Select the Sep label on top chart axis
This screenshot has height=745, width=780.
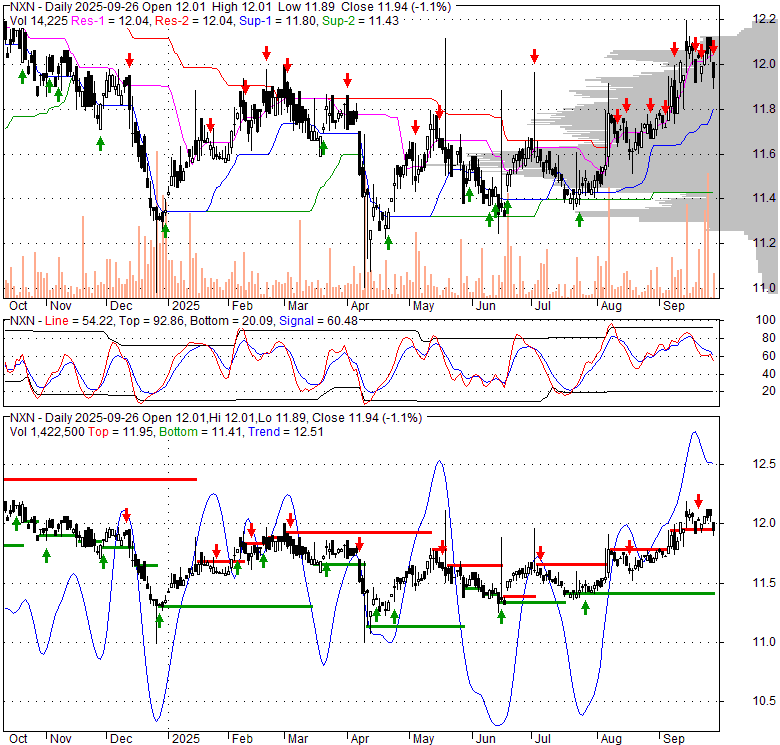tap(674, 306)
